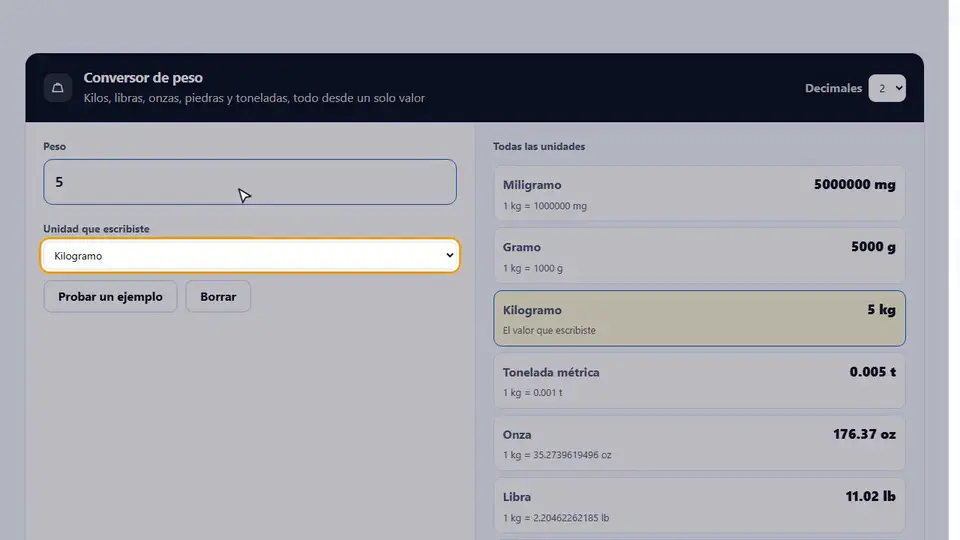The width and height of the screenshot is (960, 540).
Task: Click the Todas las unidades heading
Action: (x=539, y=146)
